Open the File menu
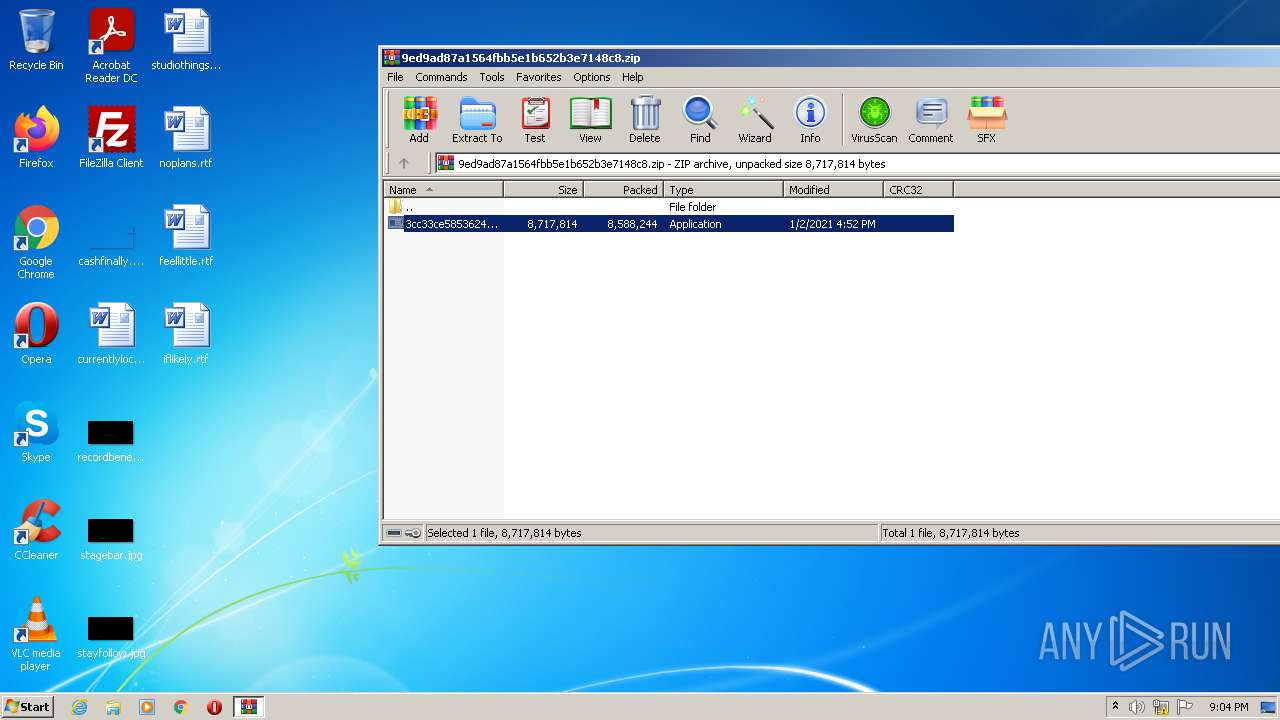Viewport: 1280px width, 720px height. click(x=396, y=77)
